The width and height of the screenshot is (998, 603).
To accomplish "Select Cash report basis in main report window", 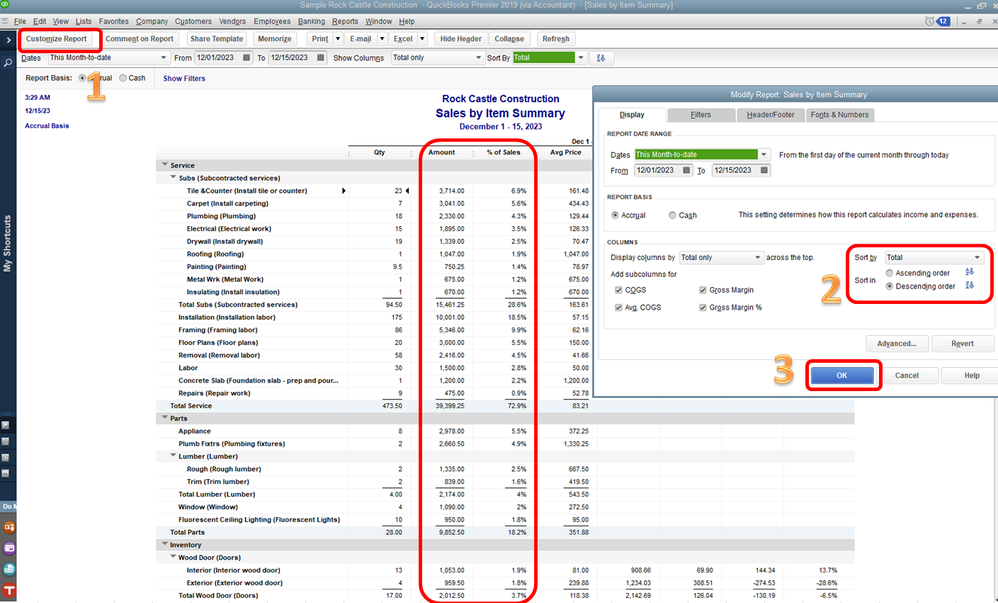I will point(123,78).
